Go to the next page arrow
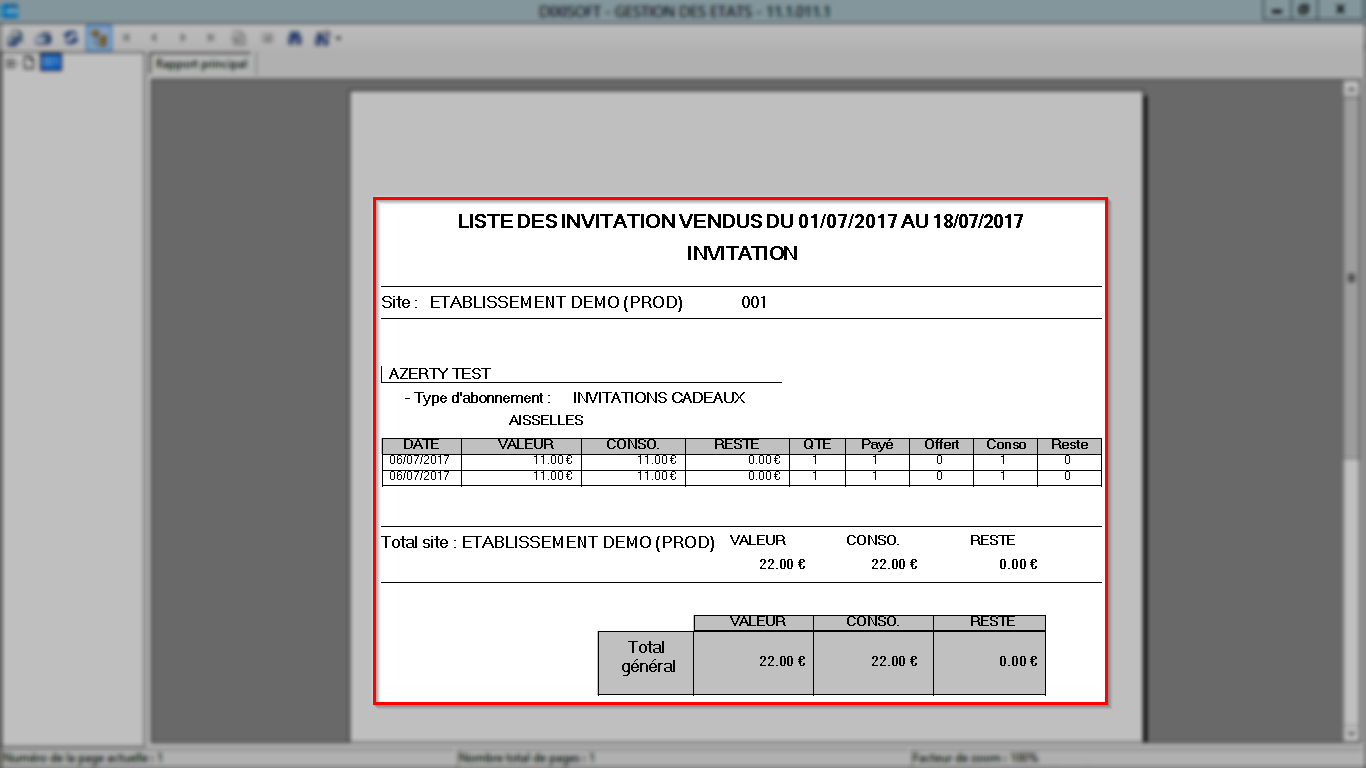Screen dimensions: 1366x768 (183, 38)
